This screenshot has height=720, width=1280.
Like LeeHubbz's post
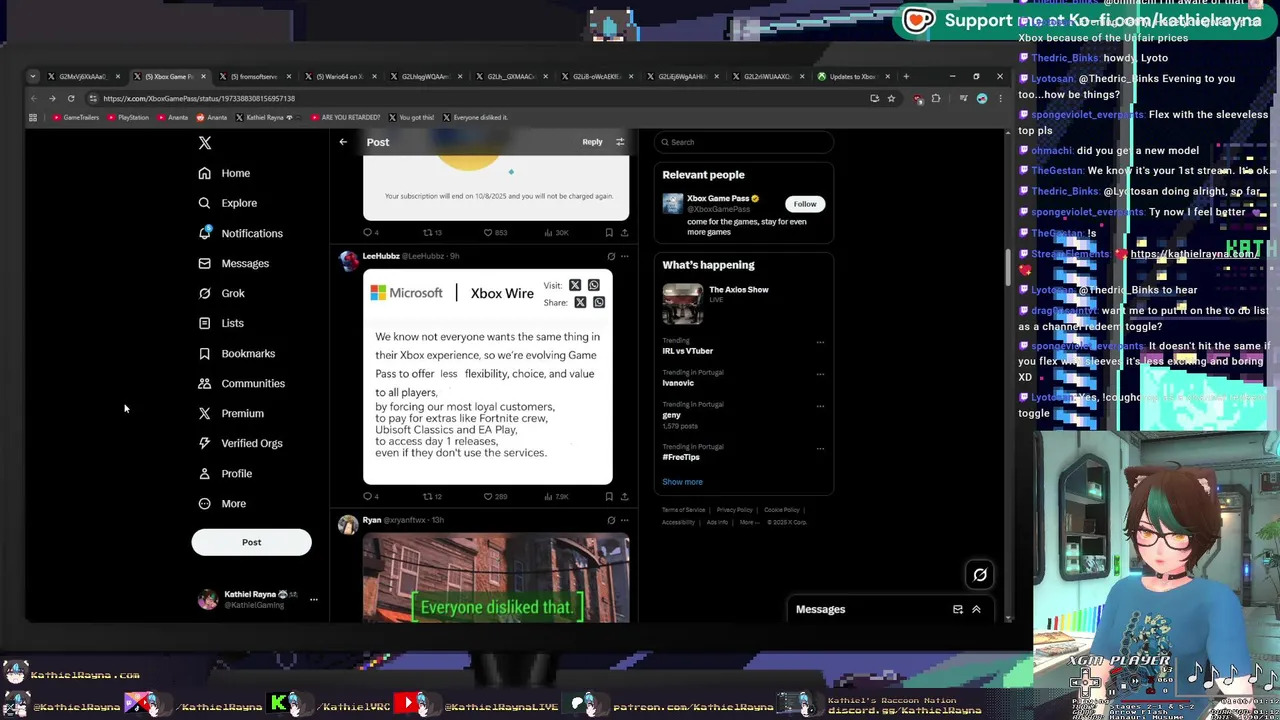tap(495, 496)
